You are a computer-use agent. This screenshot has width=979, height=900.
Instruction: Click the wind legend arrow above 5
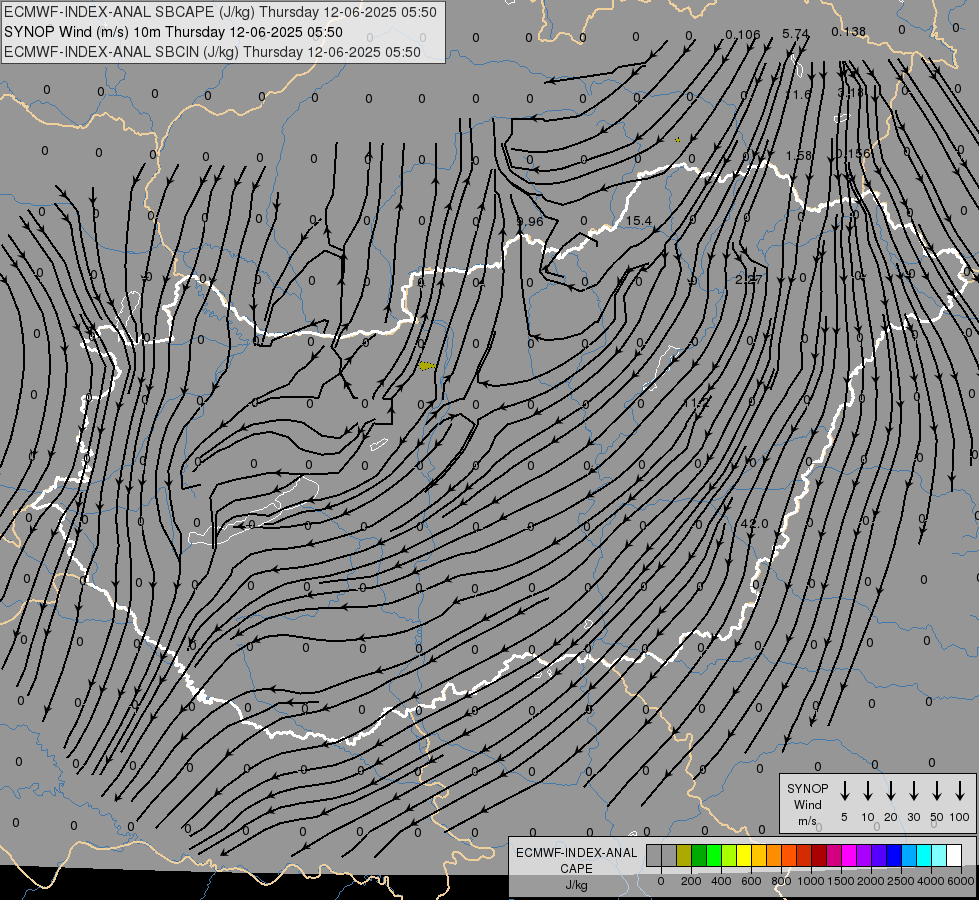(844, 791)
